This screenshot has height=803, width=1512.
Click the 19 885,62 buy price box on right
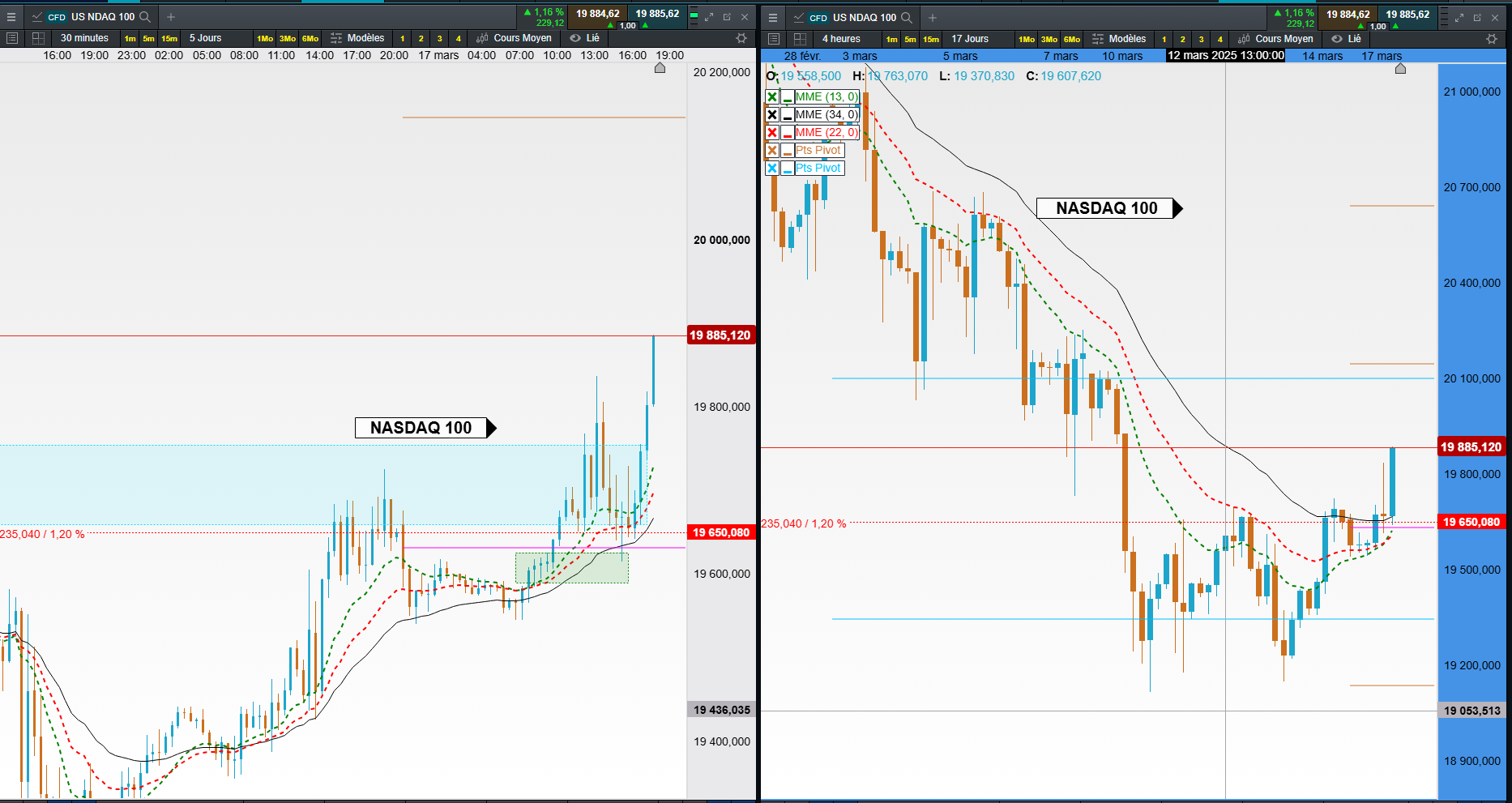point(1407,15)
